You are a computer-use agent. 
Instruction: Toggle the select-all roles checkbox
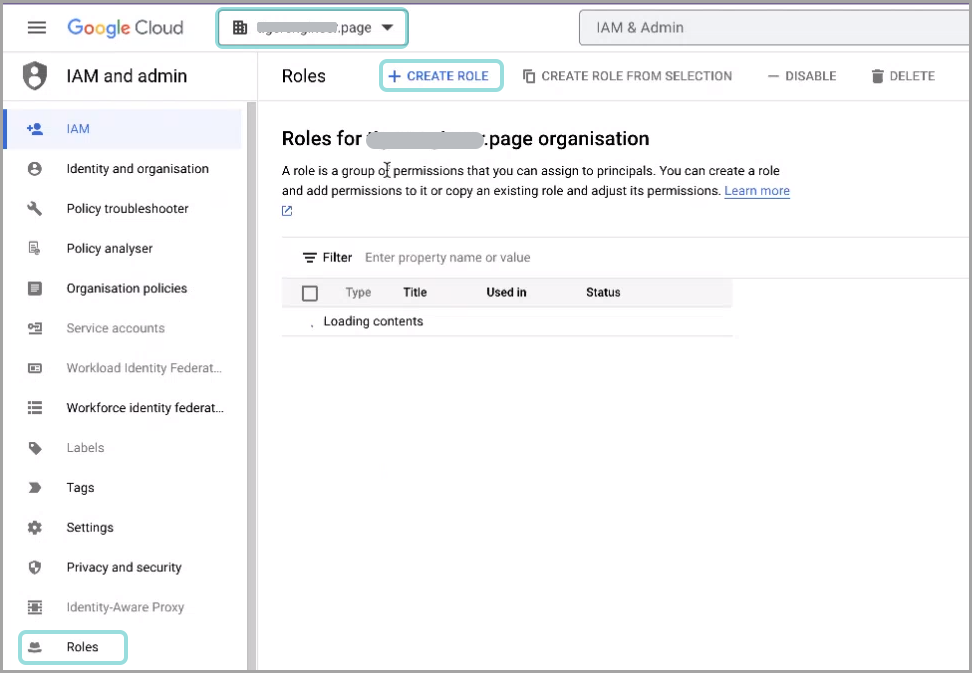(310, 293)
